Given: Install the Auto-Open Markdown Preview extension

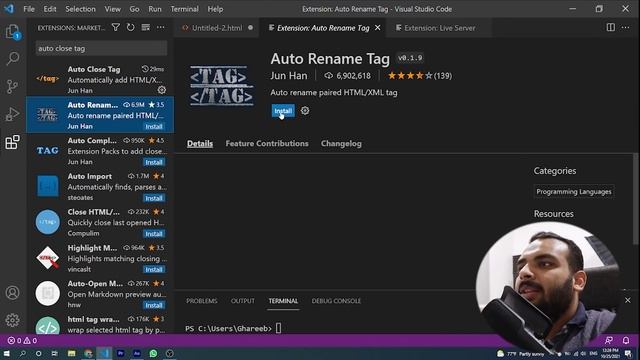Looking at the screenshot, I should 154,305.
